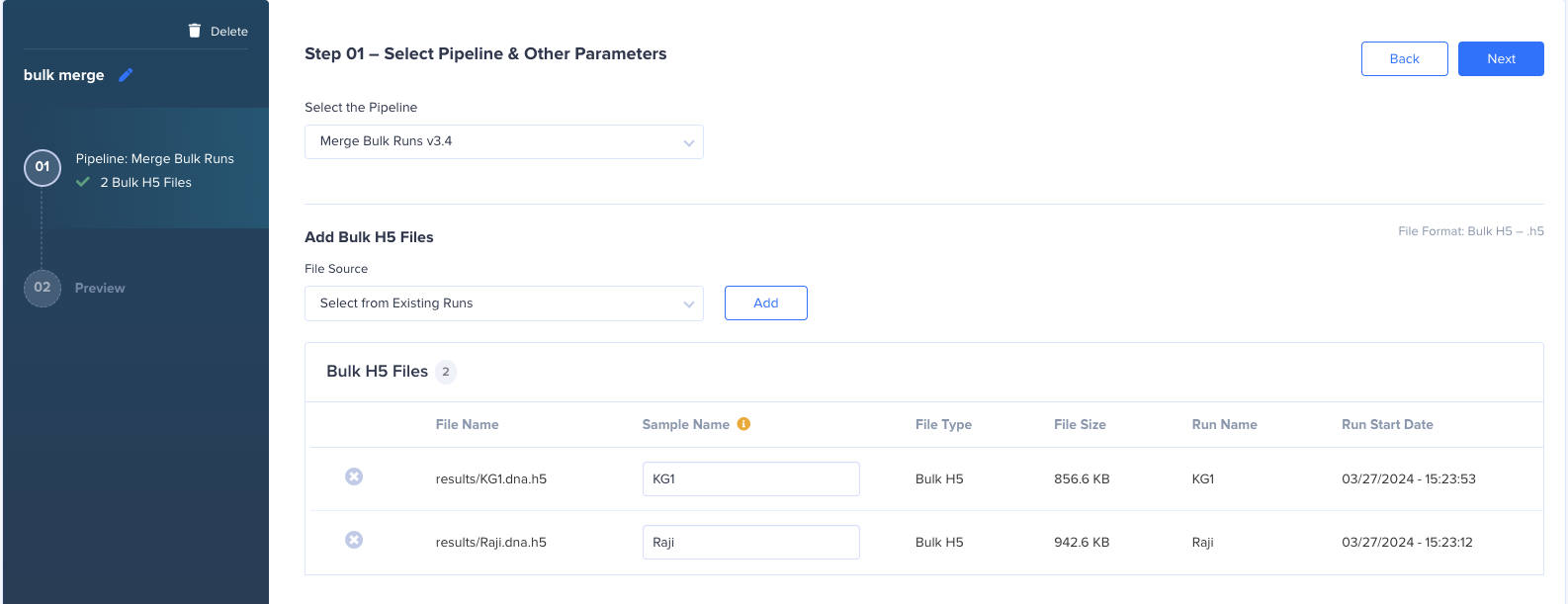Remove the results/Raji.dna.h5 file row

coord(354,540)
